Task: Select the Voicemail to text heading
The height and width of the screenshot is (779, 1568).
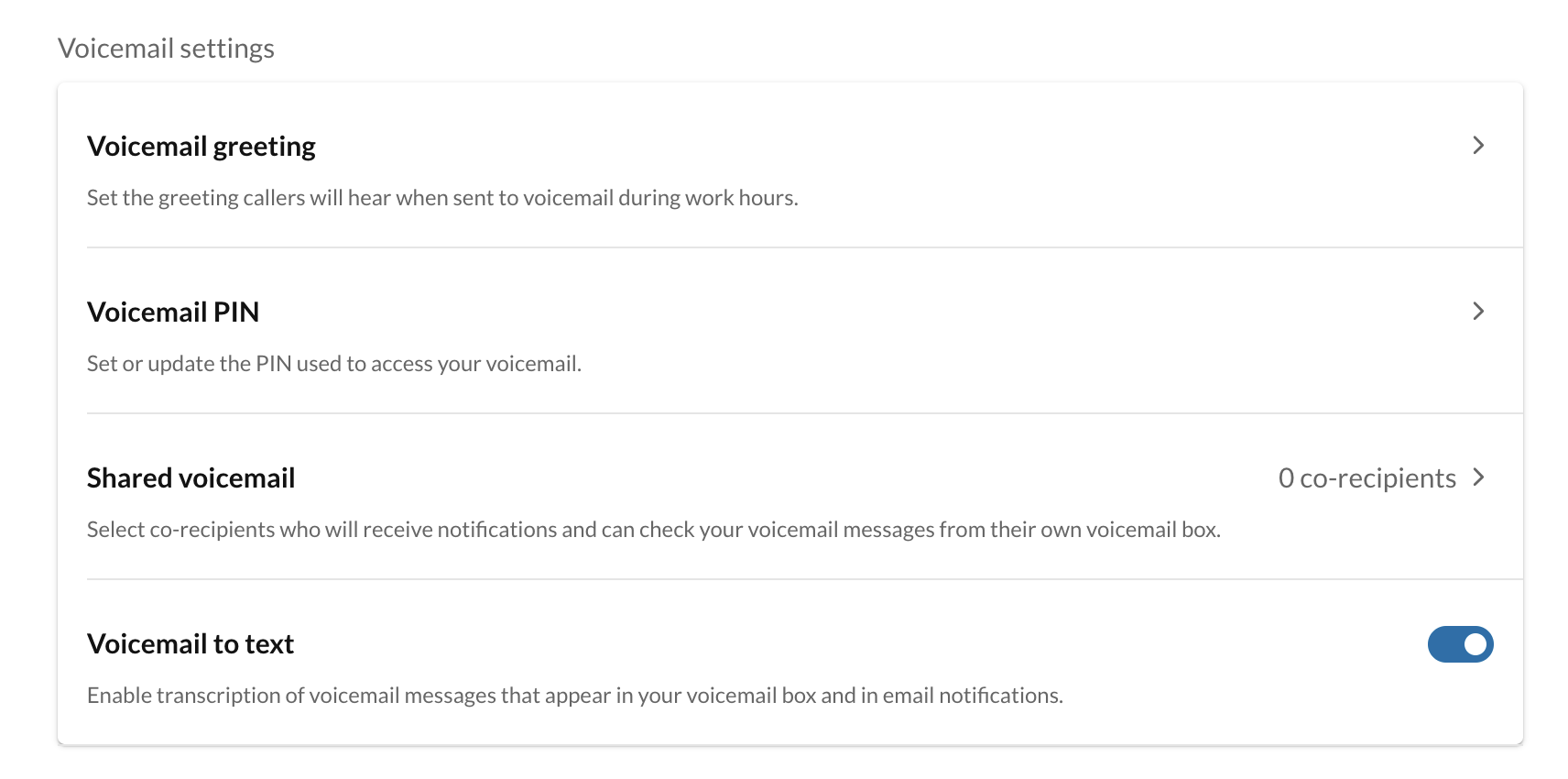Action: click(x=190, y=644)
